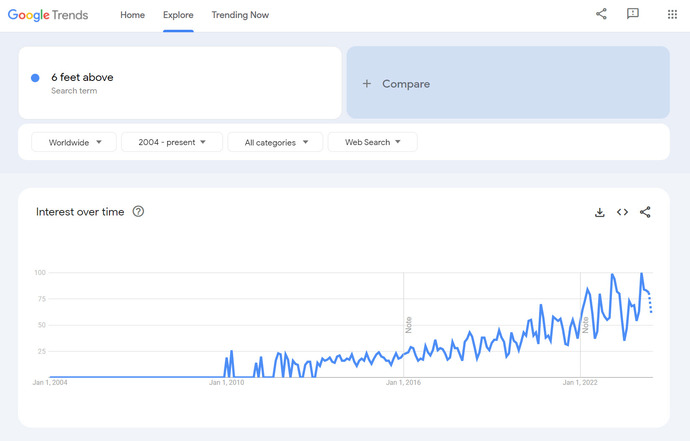Open the send feedback icon
Viewport: 690px width, 441px height.
point(633,14)
